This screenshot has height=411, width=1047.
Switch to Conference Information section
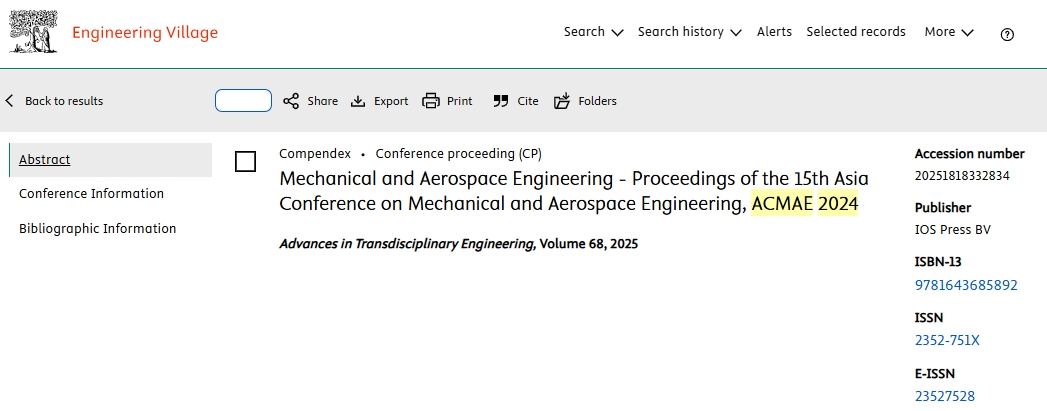91,193
